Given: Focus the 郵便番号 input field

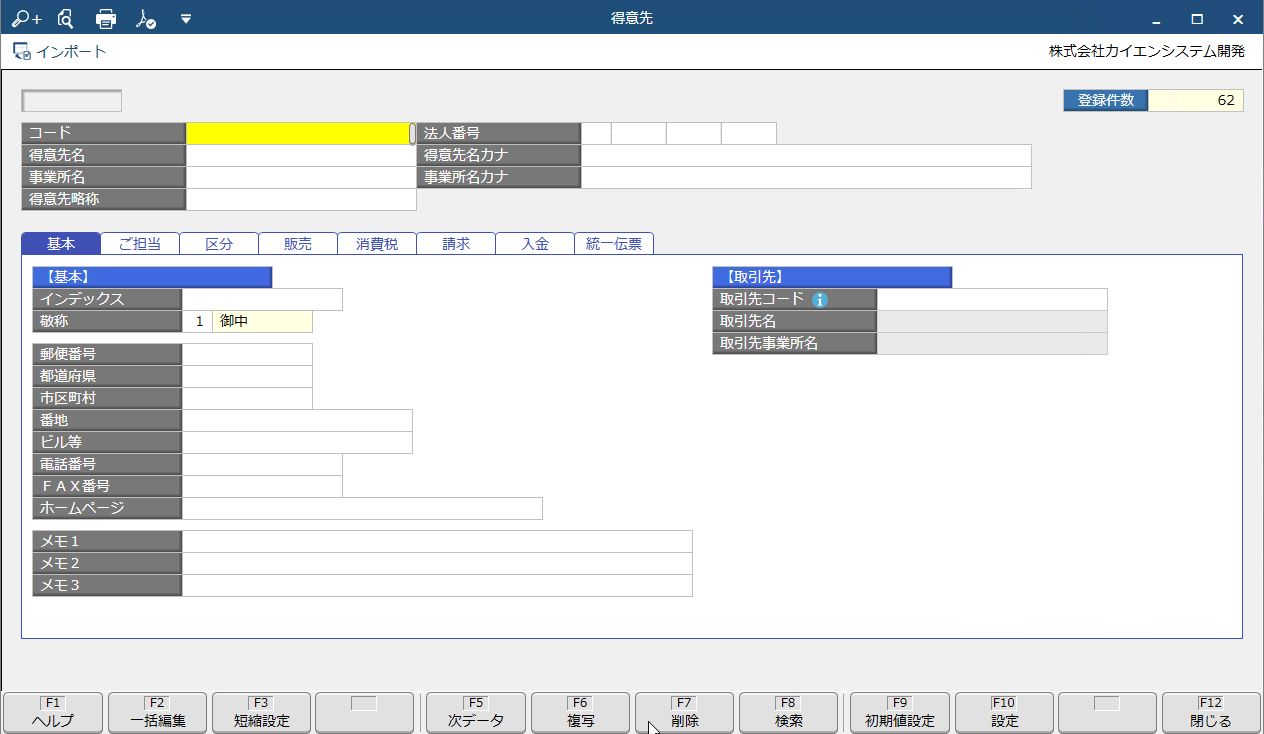Looking at the screenshot, I should click(x=247, y=354).
